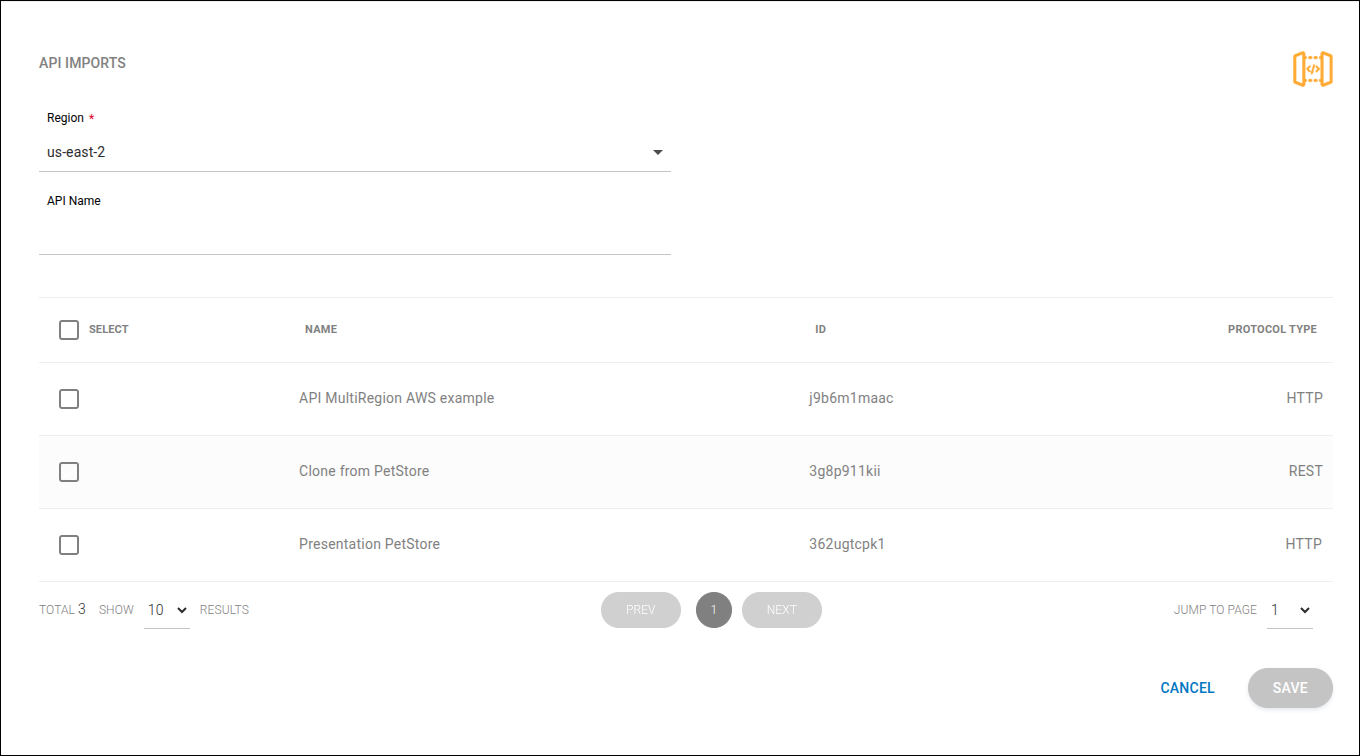Viewport: 1360px width, 756px height.
Task: Click the NEXT pagination button
Action: (781, 609)
